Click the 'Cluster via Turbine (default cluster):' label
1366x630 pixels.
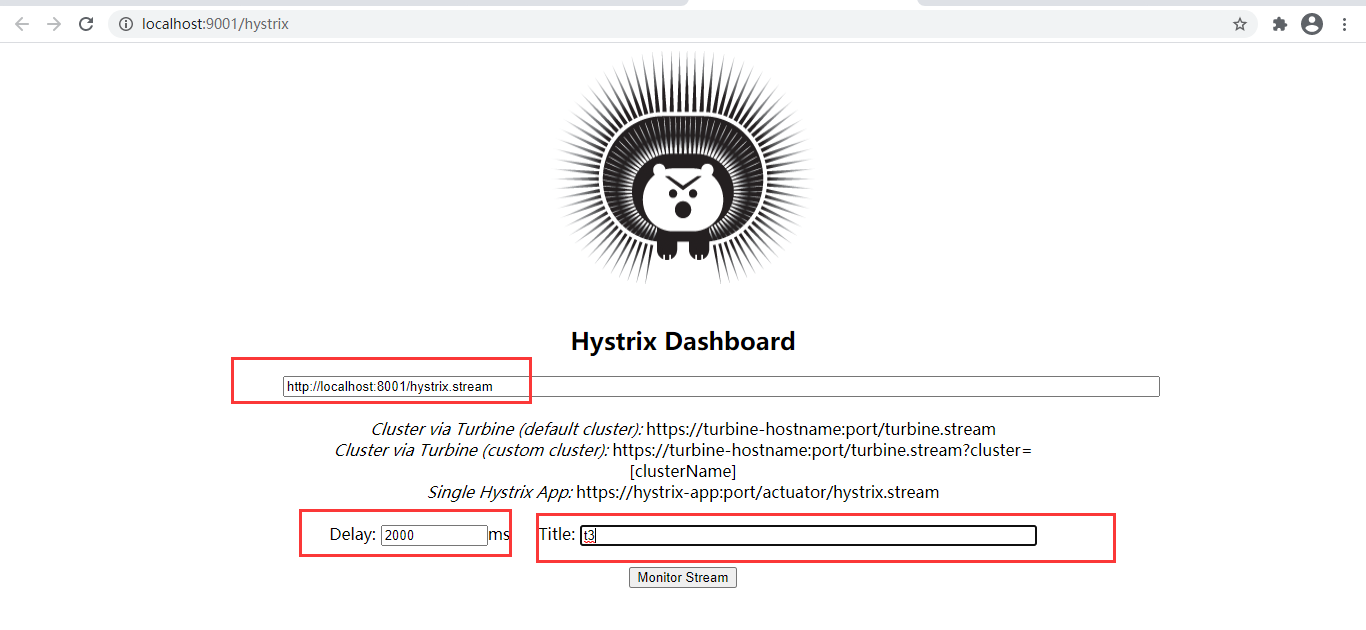pos(507,429)
